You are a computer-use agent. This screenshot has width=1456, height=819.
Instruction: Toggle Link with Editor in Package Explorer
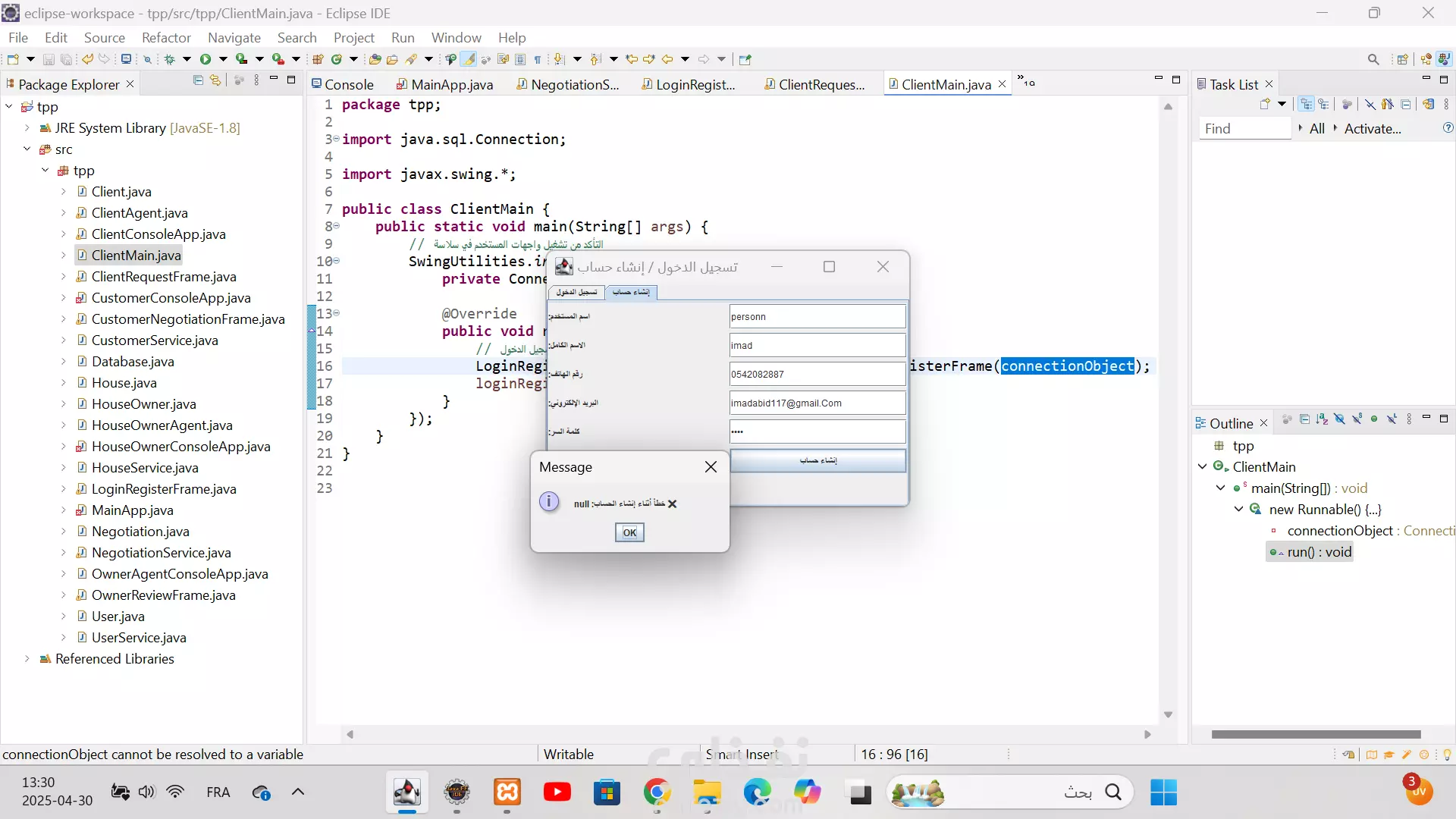[x=216, y=80]
